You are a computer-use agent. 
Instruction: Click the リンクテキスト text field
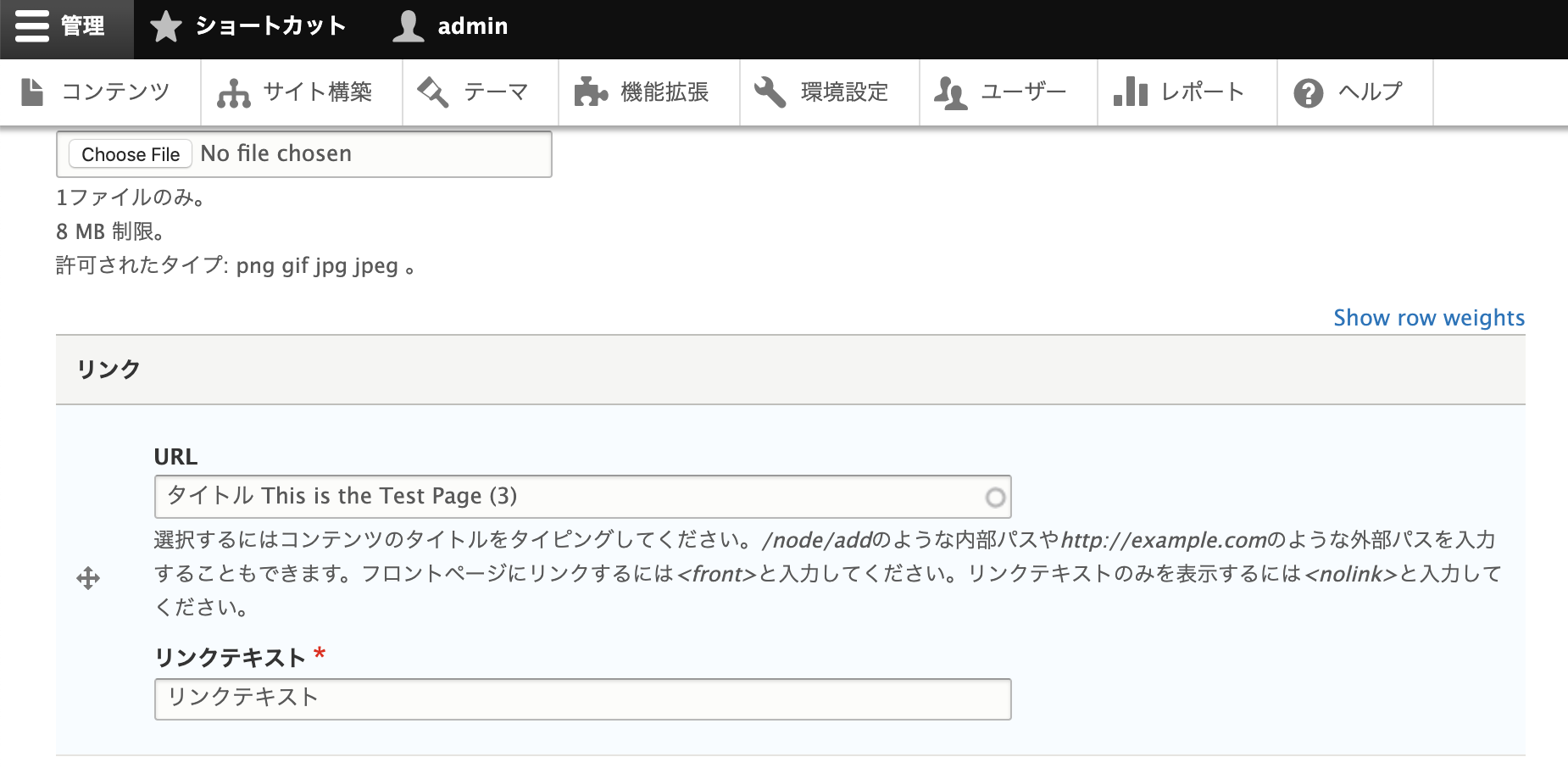coord(581,698)
